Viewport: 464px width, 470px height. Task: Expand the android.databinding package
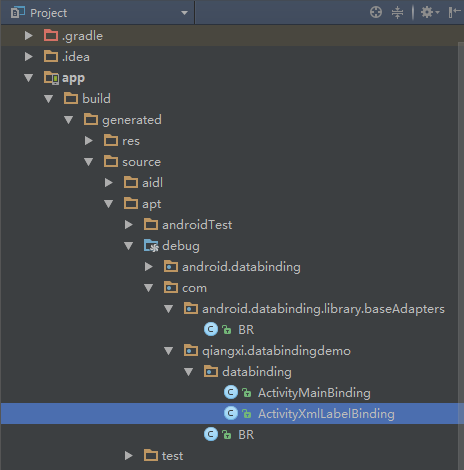[x=149, y=267]
